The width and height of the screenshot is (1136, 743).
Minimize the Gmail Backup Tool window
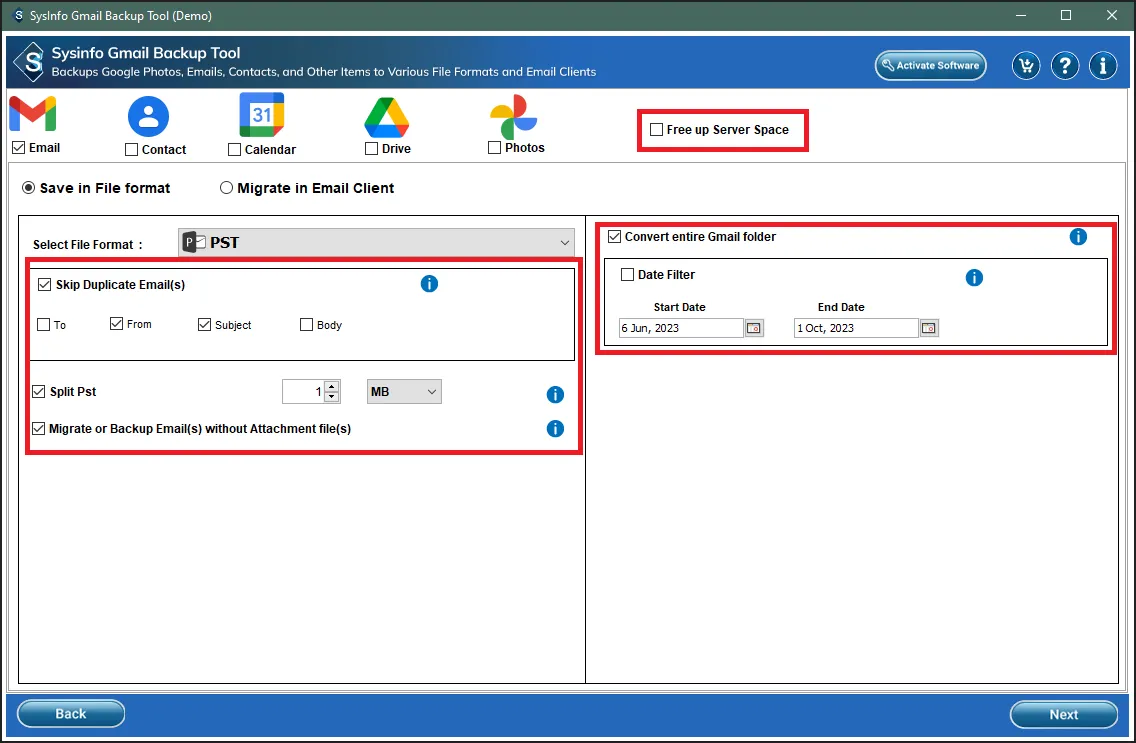click(x=1021, y=15)
